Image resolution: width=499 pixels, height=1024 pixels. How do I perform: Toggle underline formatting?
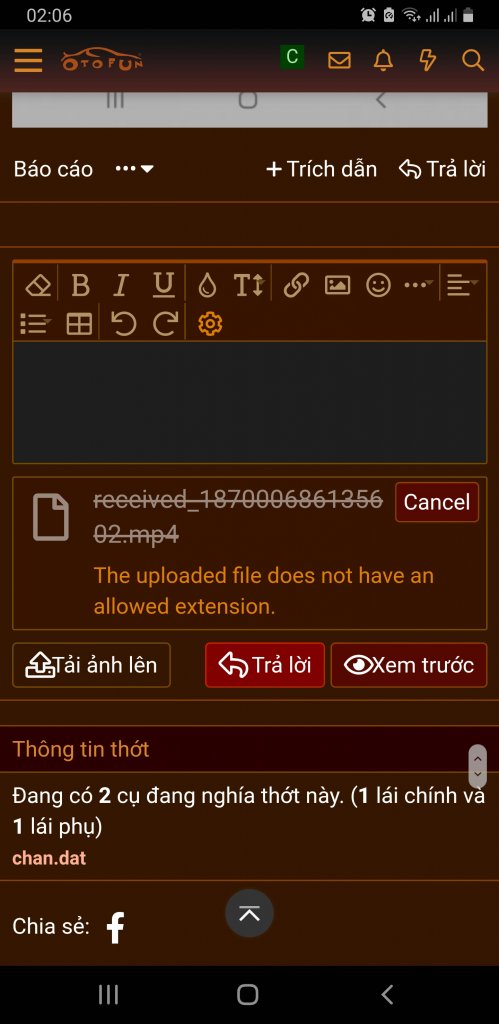(x=163, y=285)
